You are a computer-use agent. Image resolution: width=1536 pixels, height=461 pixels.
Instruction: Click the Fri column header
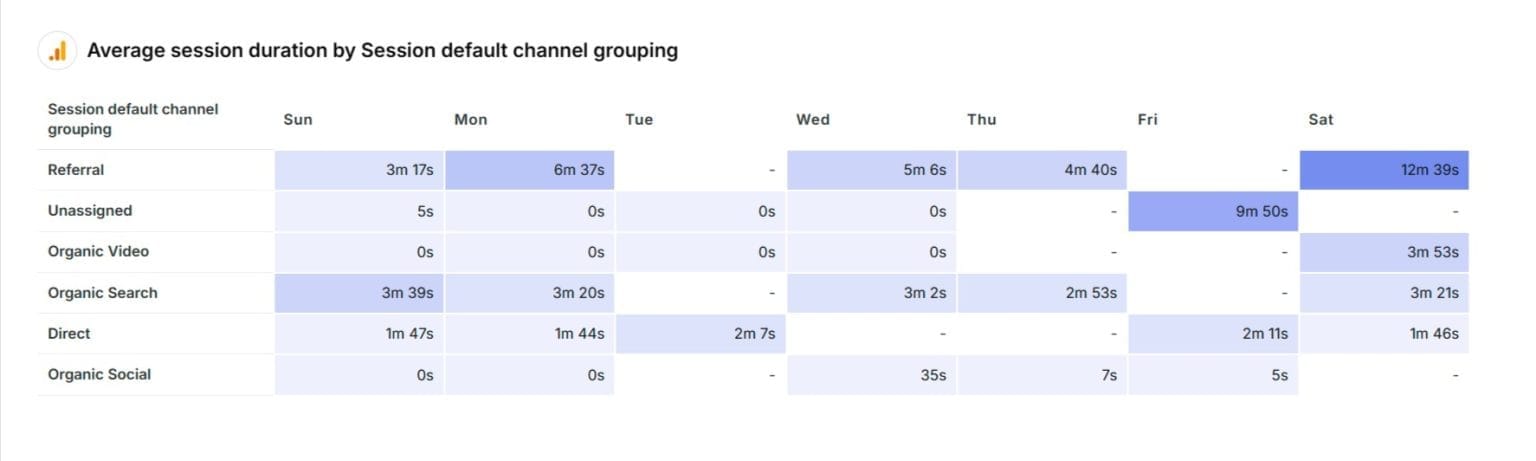(1148, 120)
